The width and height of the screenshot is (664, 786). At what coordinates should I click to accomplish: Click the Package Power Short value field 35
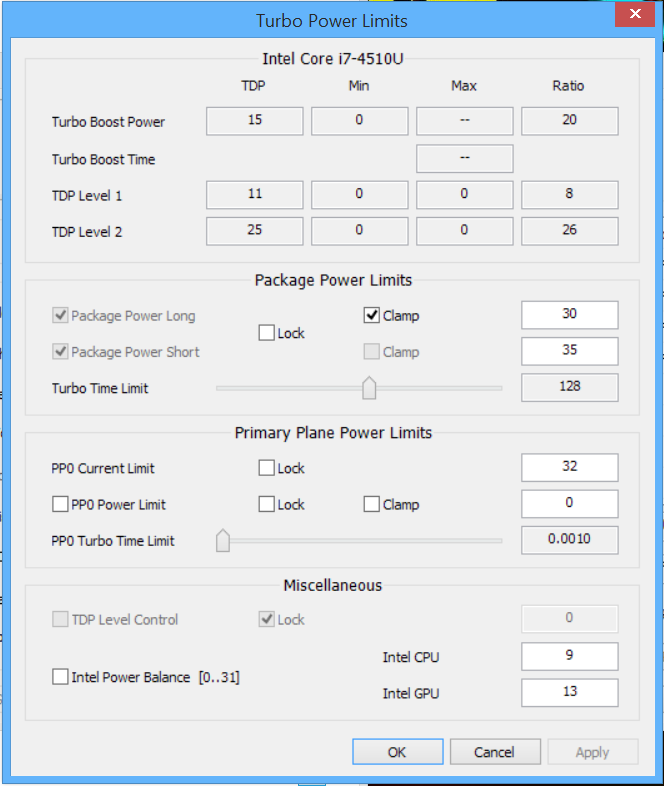point(570,351)
